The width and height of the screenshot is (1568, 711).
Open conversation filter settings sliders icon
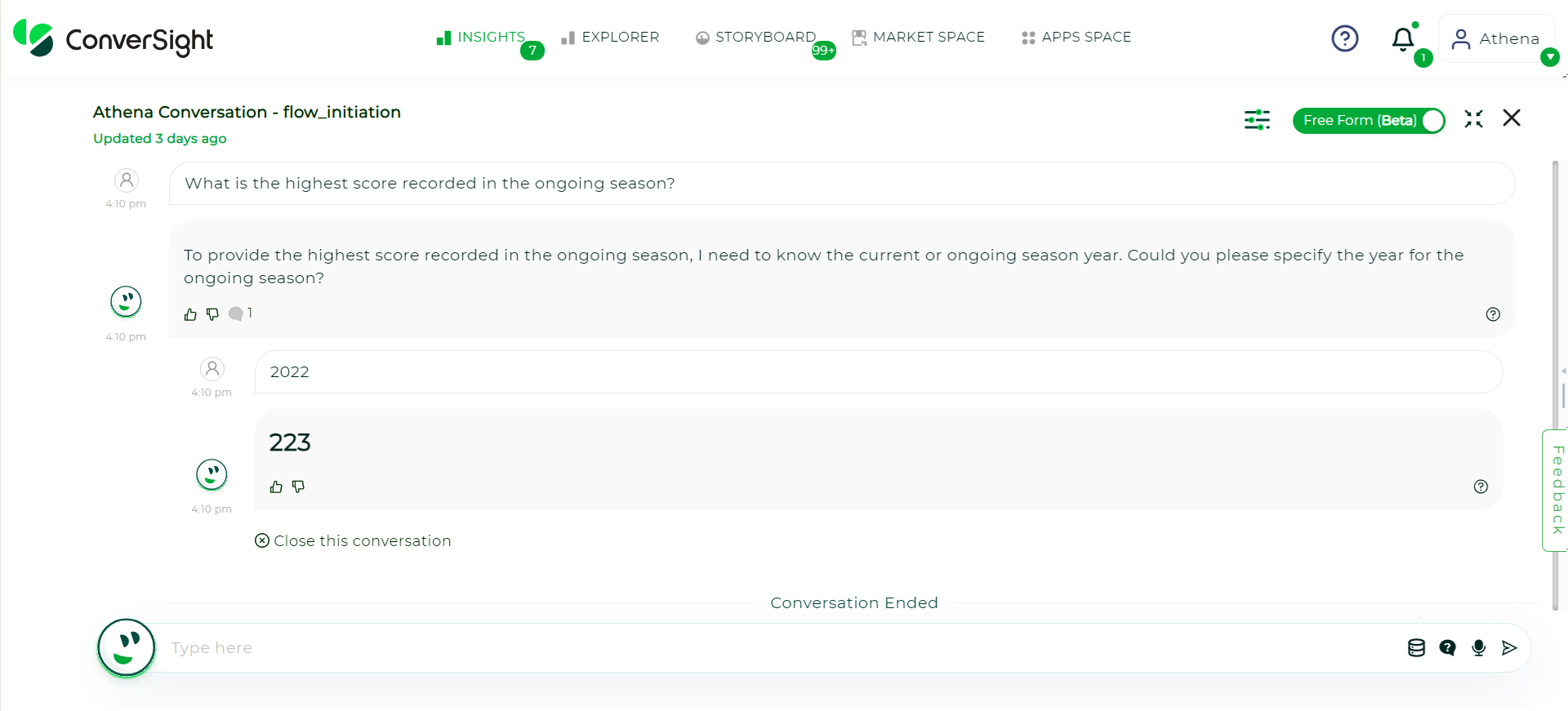coord(1257,120)
